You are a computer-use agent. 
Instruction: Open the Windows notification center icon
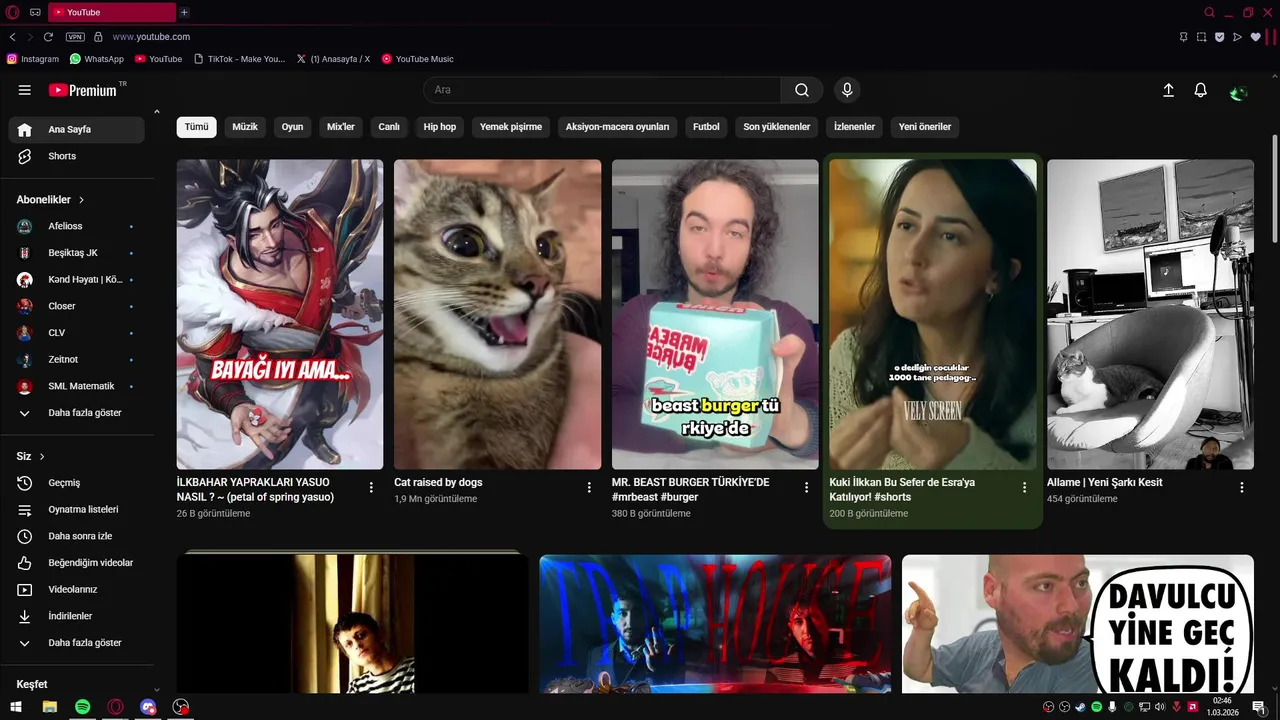(x=1259, y=707)
